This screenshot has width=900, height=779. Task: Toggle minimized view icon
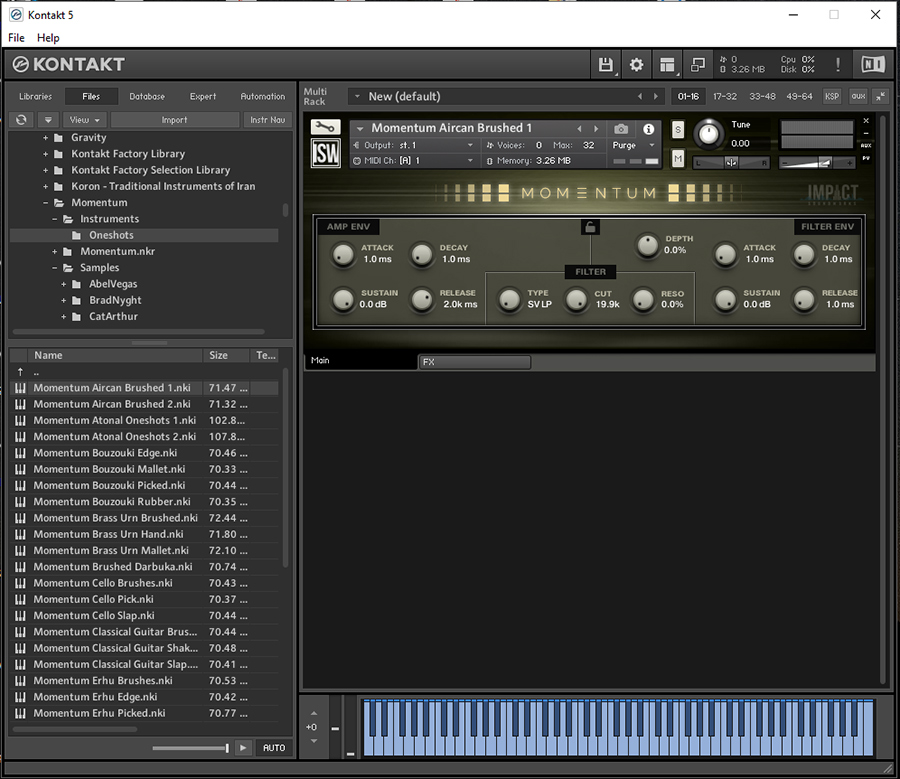(698, 64)
